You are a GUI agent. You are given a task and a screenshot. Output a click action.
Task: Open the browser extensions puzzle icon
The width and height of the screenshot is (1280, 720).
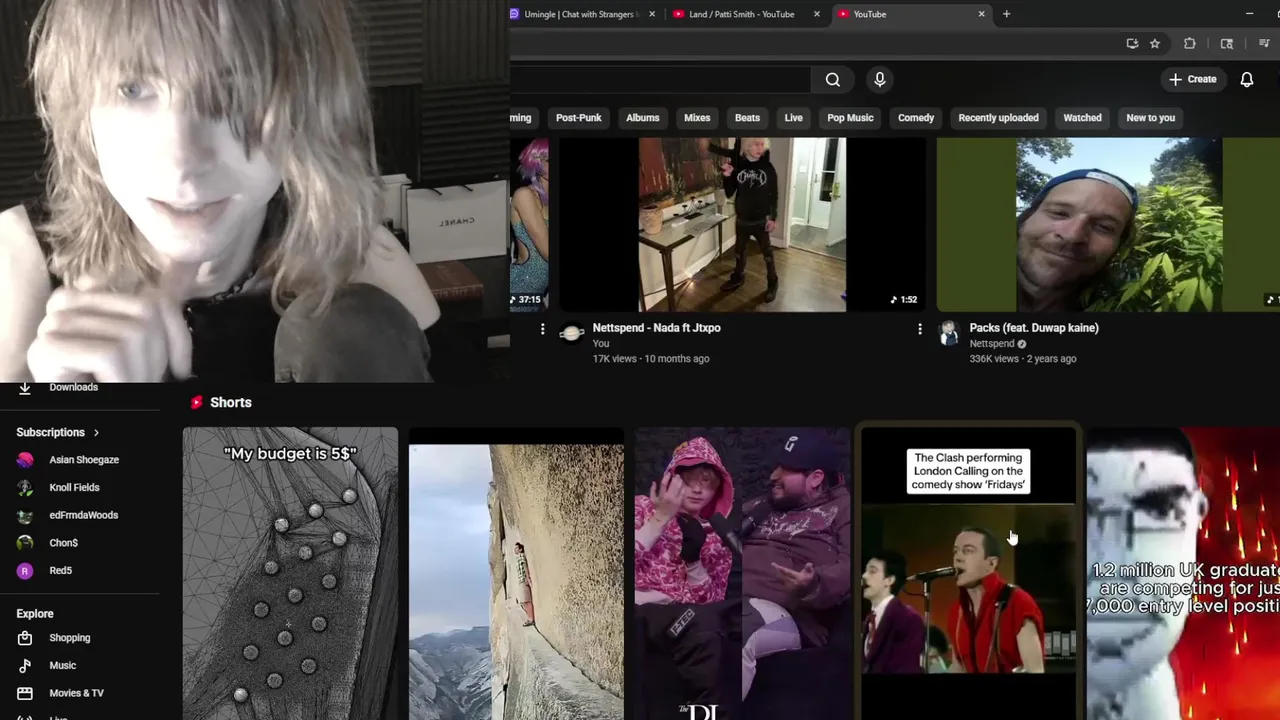click(x=1190, y=44)
